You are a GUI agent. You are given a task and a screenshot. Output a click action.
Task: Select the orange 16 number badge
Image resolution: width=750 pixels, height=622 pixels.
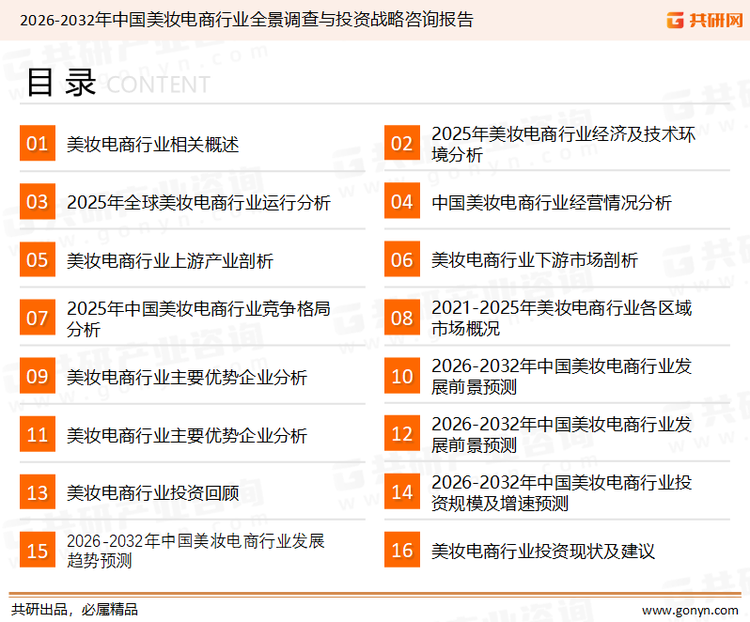[401, 550]
